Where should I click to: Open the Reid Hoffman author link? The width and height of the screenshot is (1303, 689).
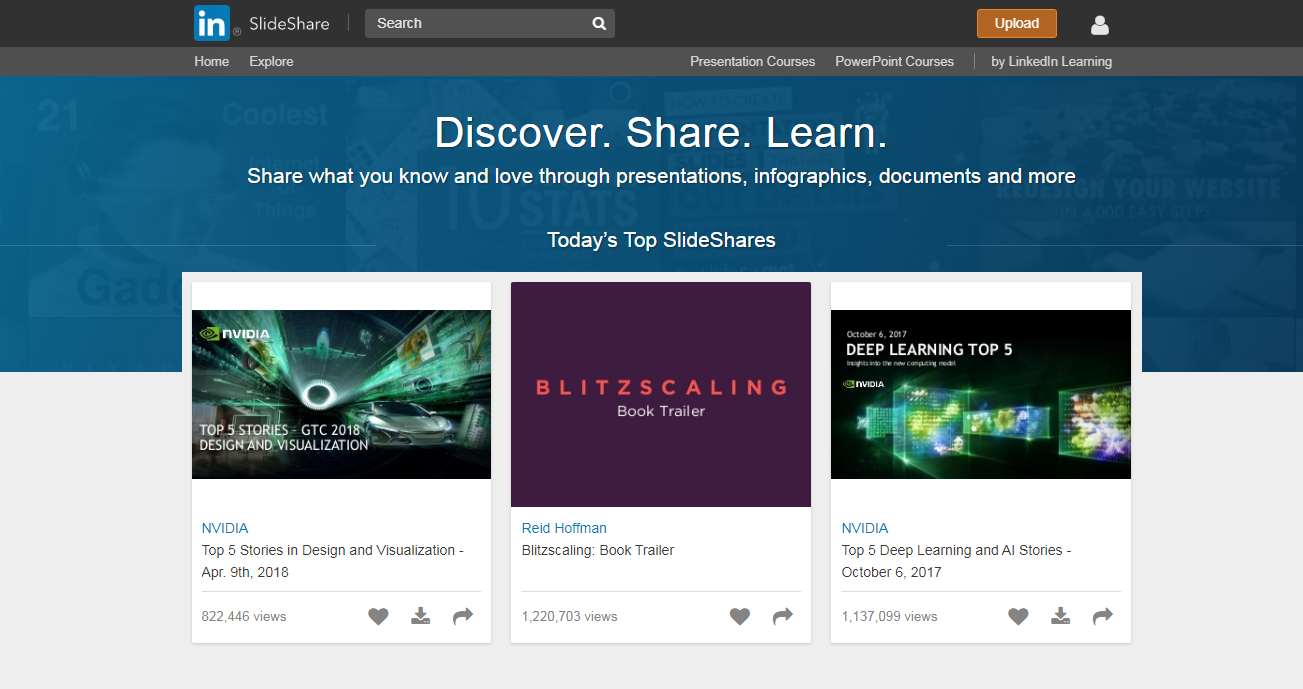564,528
